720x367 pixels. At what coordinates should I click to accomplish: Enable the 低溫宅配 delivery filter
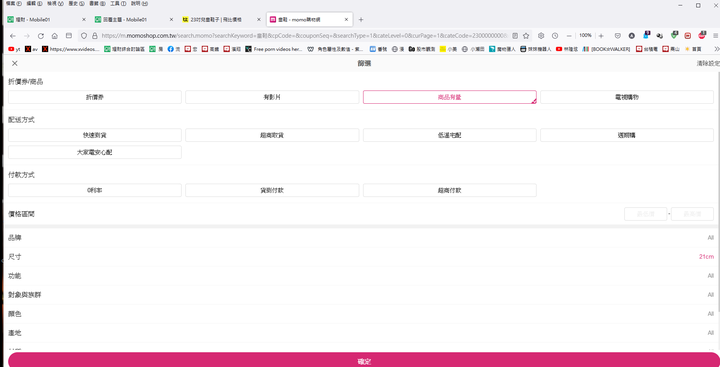click(x=450, y=135)
